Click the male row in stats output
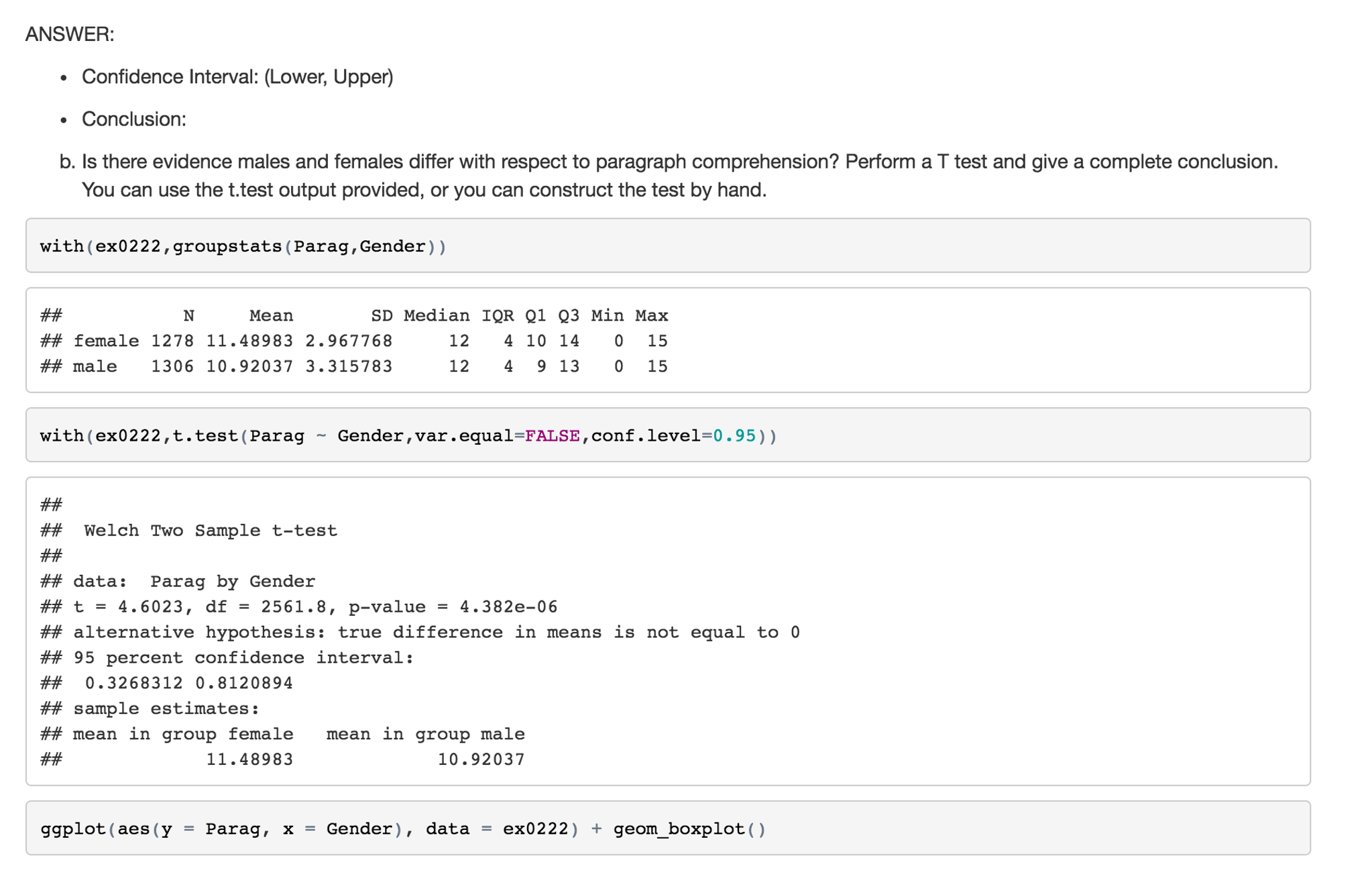 353,366
